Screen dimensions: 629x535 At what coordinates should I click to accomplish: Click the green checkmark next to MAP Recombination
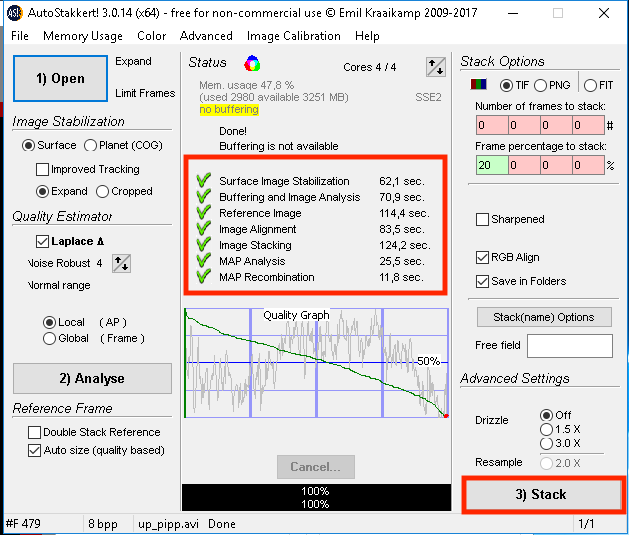pos(203,277)
